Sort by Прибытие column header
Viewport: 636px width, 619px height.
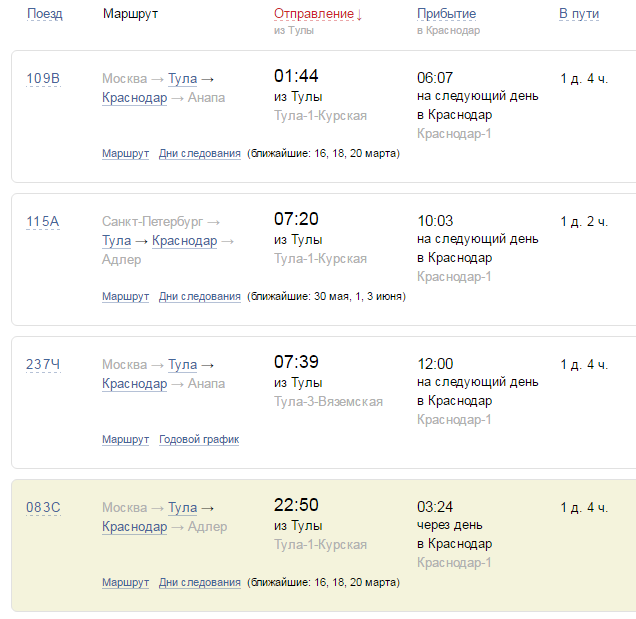(446, 14)
